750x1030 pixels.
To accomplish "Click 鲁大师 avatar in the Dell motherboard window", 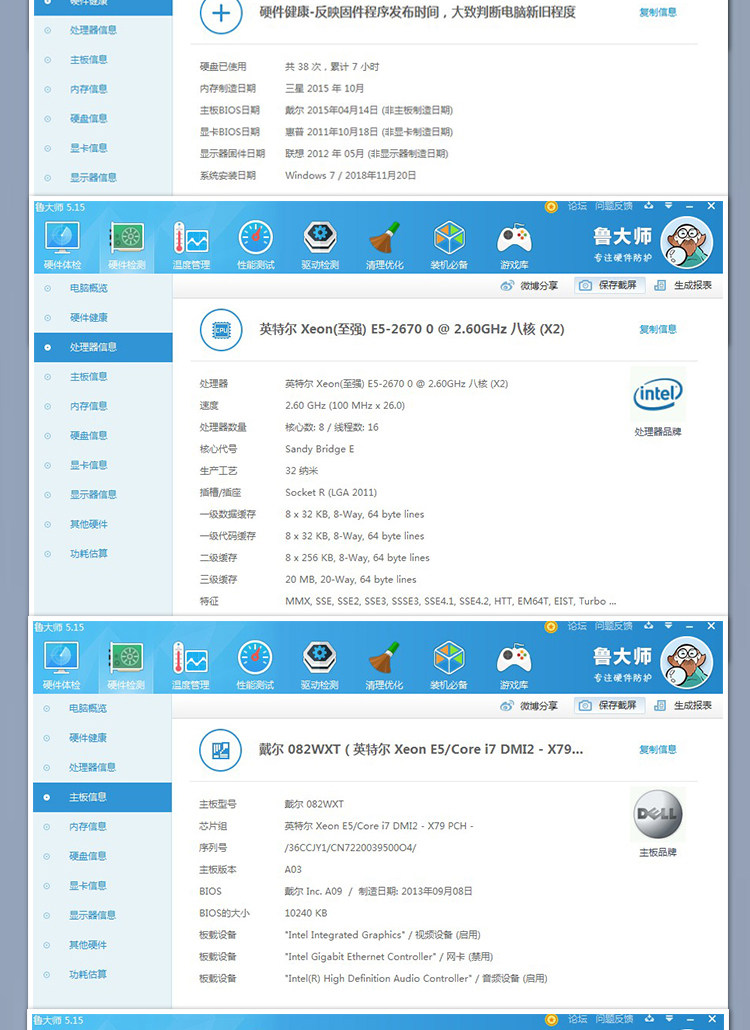I will (x=686, y=663).
